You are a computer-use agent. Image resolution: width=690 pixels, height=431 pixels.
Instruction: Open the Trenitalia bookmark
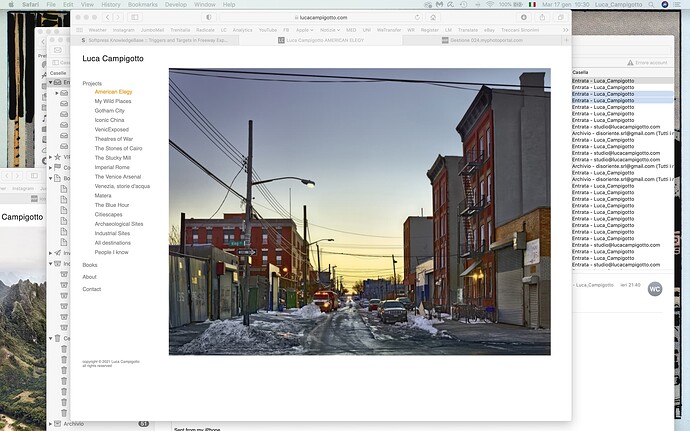[x=180, y=30]
